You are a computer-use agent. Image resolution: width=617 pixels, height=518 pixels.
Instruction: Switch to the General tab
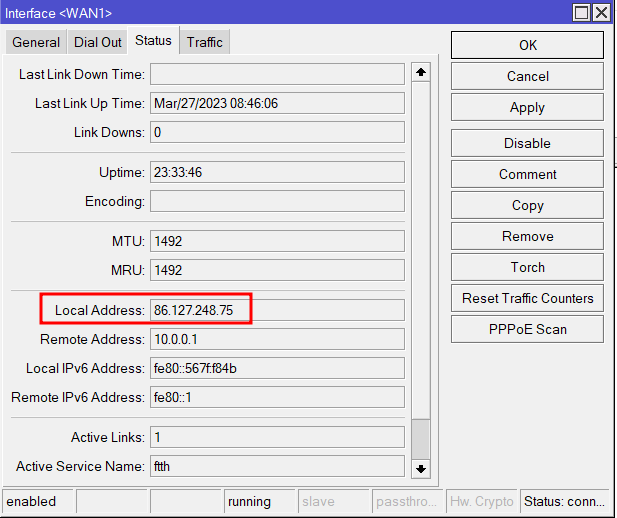pyautogui.click(x=36, y=42)
